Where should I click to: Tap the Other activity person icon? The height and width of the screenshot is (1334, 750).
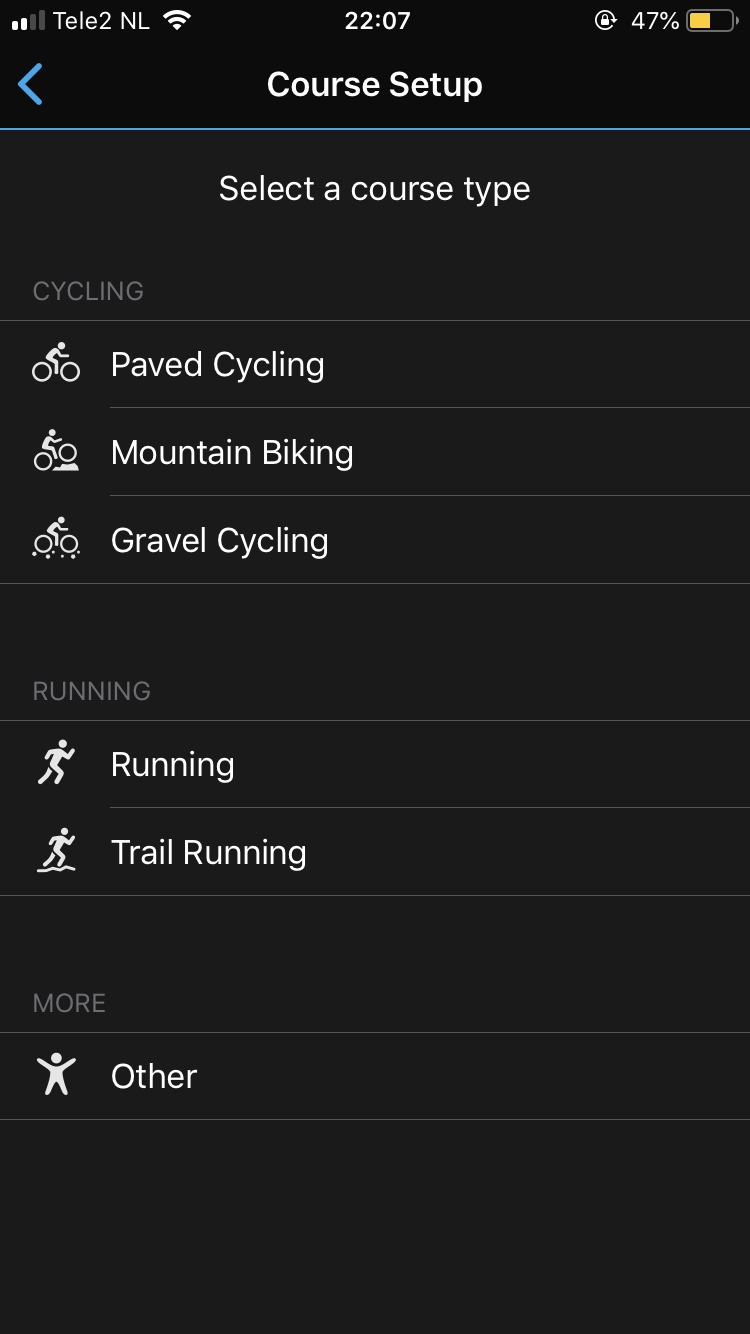coord(56,1075)
